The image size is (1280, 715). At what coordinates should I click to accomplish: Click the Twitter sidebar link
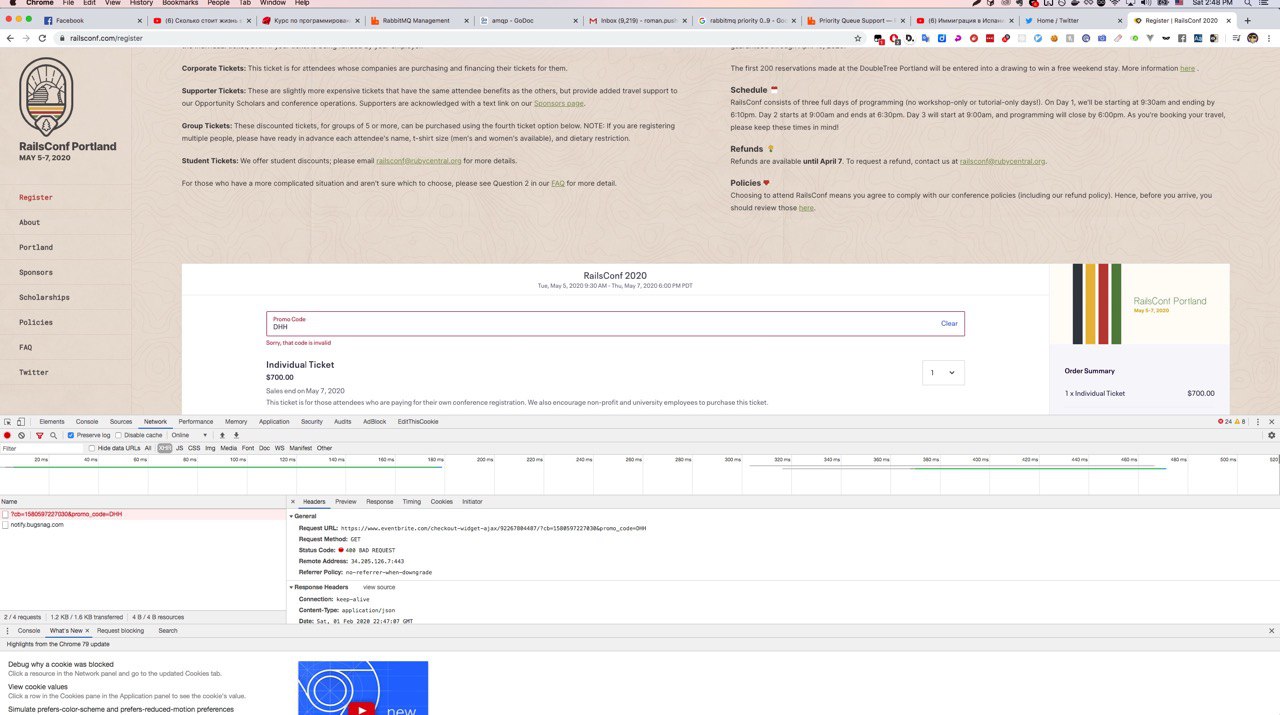(34, 372)
